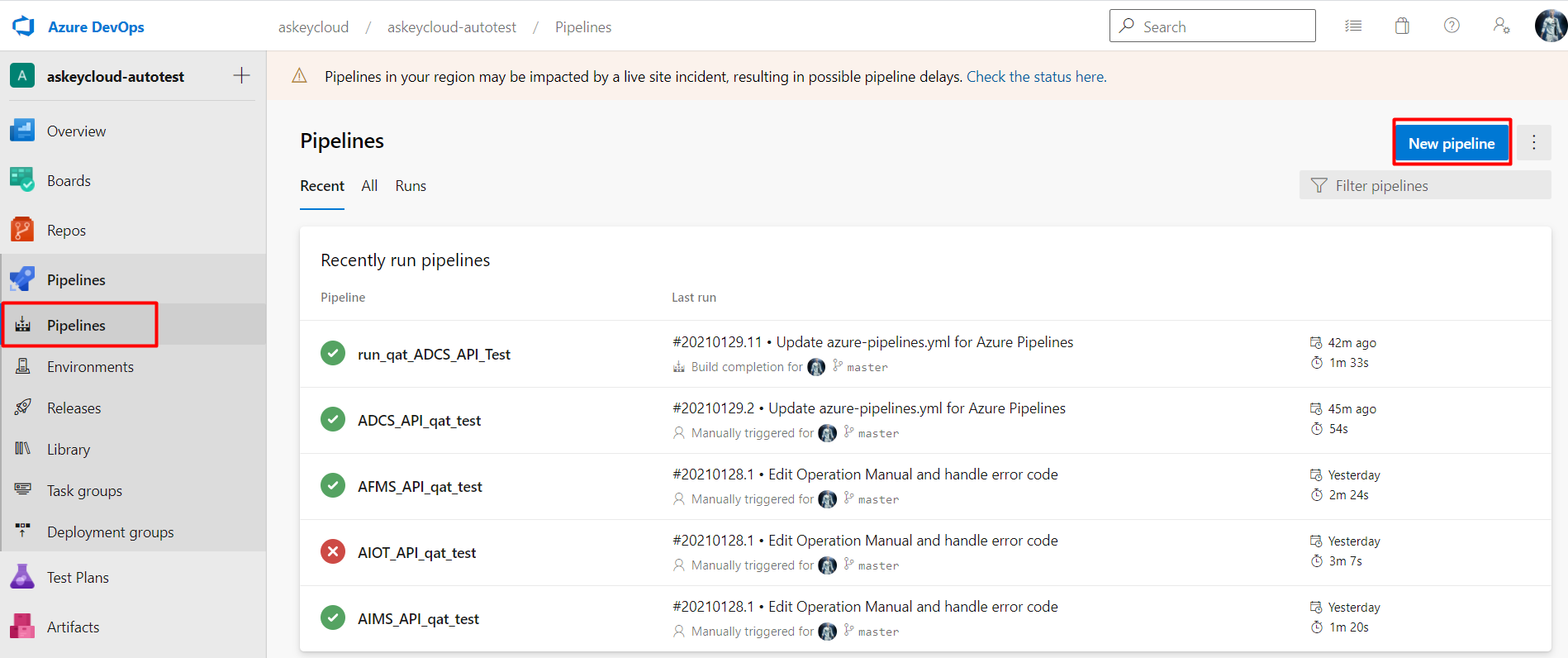Open the failed AIOT_API_qat_test pipeline
The image size is (1568, 658).
(x=416, y=553)
